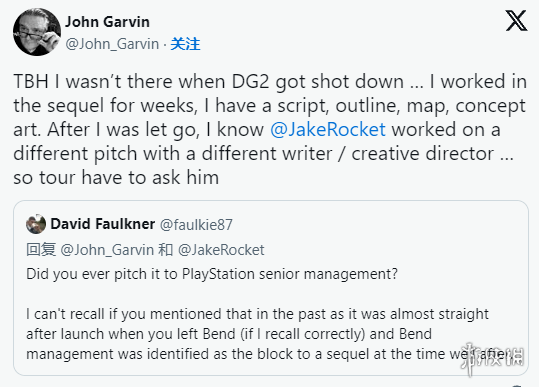539x387 pixels.
Task: Click the main tweet text about DG2
Action: point(270,130)
